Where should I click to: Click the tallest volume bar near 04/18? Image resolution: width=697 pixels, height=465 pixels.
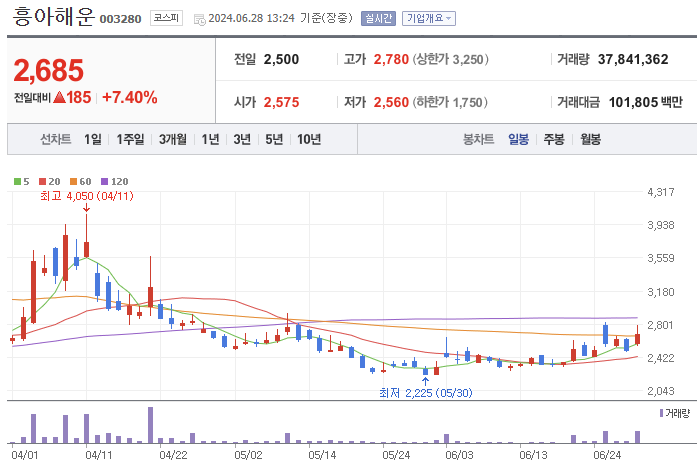pos(150,424)
